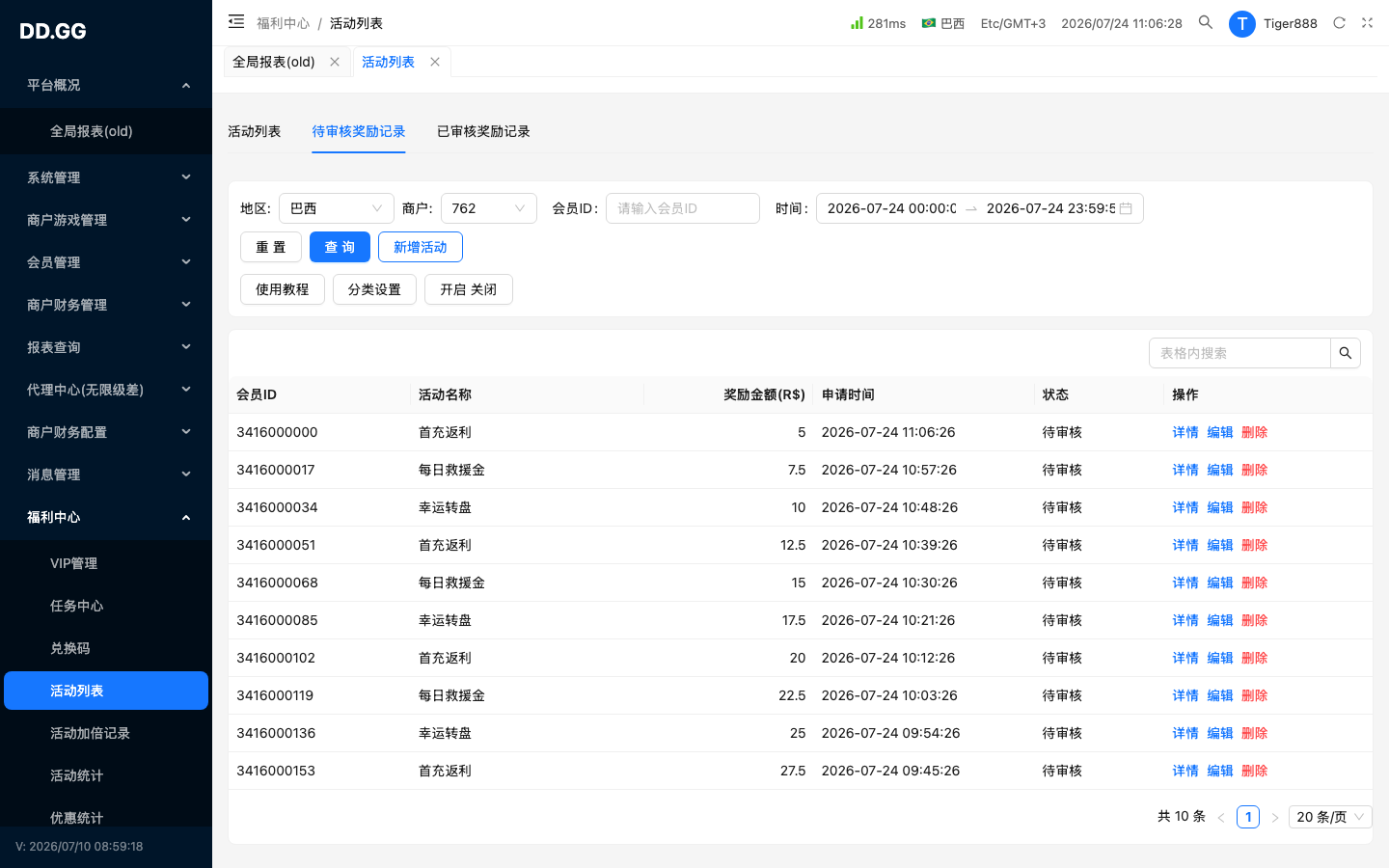1389x868 pixels.
Task: Open 详情 for member 3416000051
Action: [x=1185, y=545]
